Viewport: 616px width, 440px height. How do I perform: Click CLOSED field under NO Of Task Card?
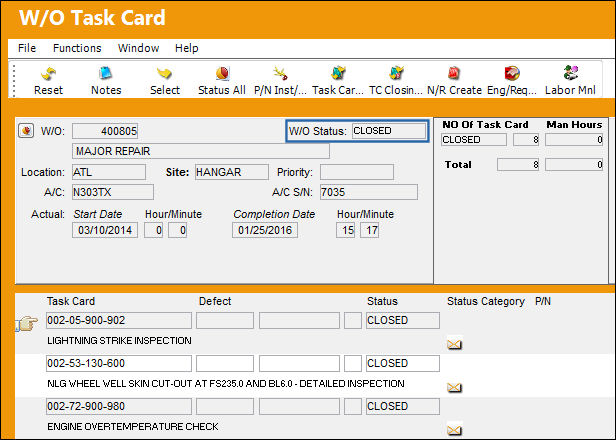(474, 140)
